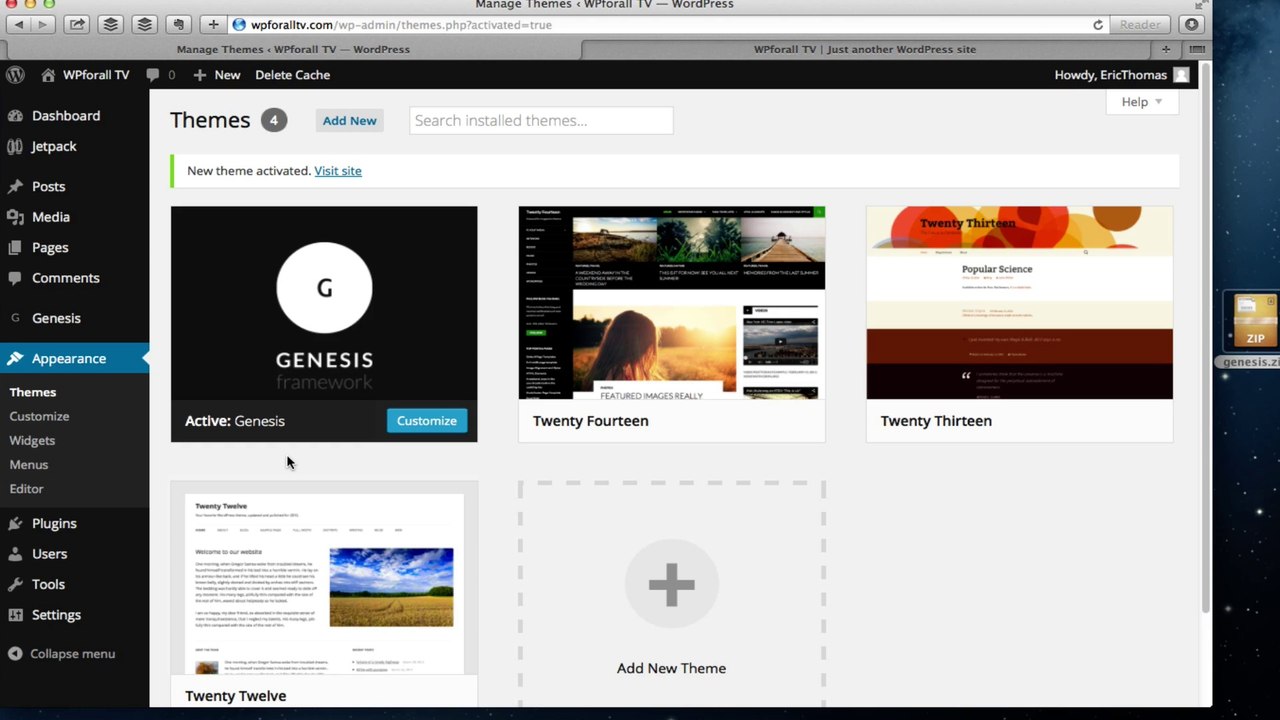This screenshot has height=720, width=1280.
Task: Click the Twenty Fourteen theme name label
Action: (591, 421)
